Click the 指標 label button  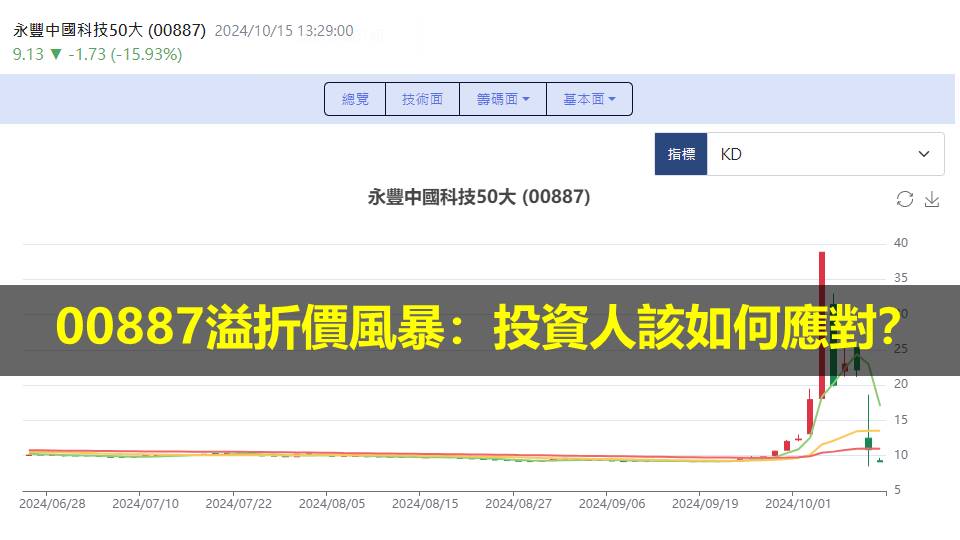681,154
